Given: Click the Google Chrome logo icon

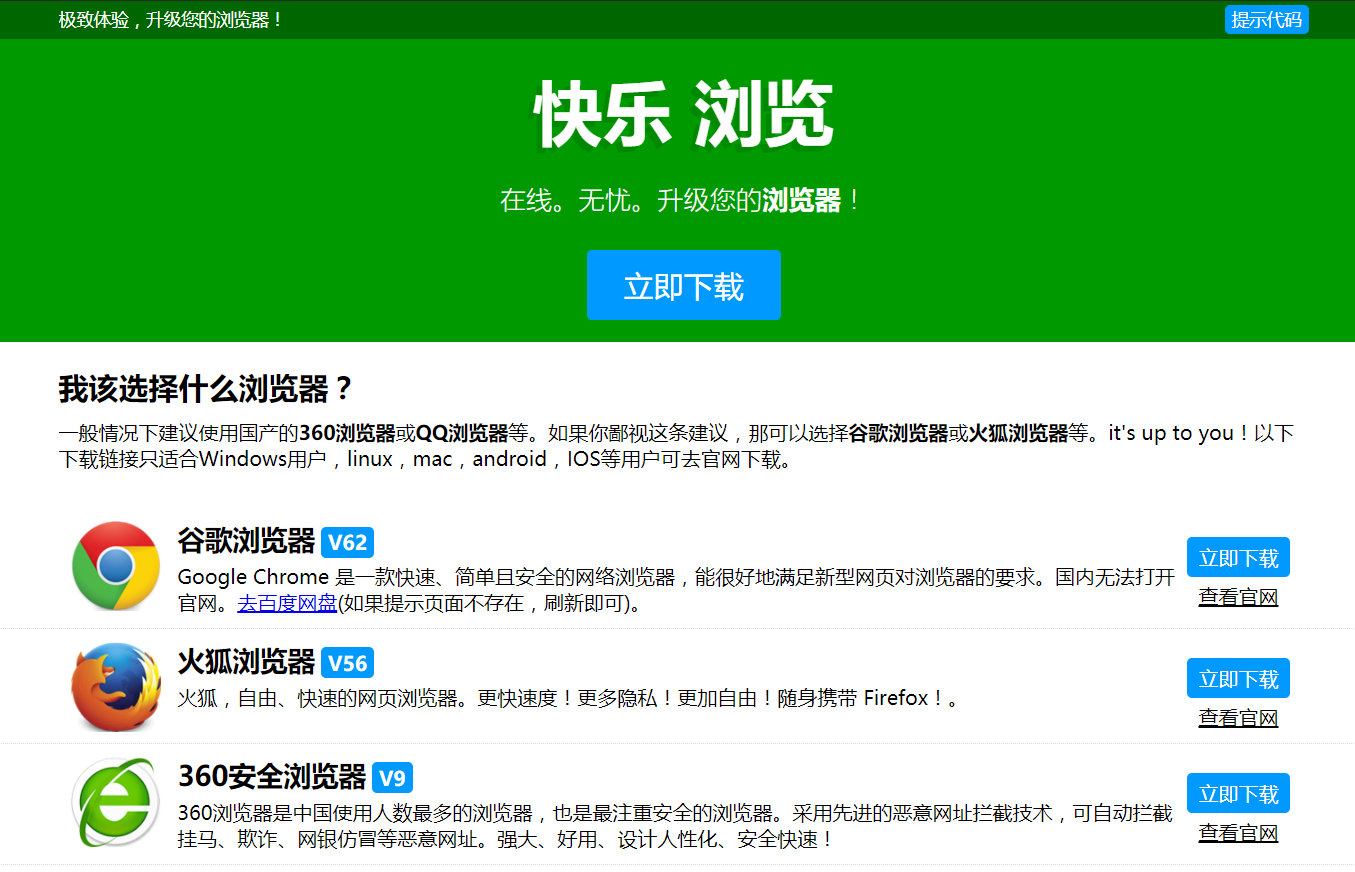Looking at the screenshot, I should 116,566.
